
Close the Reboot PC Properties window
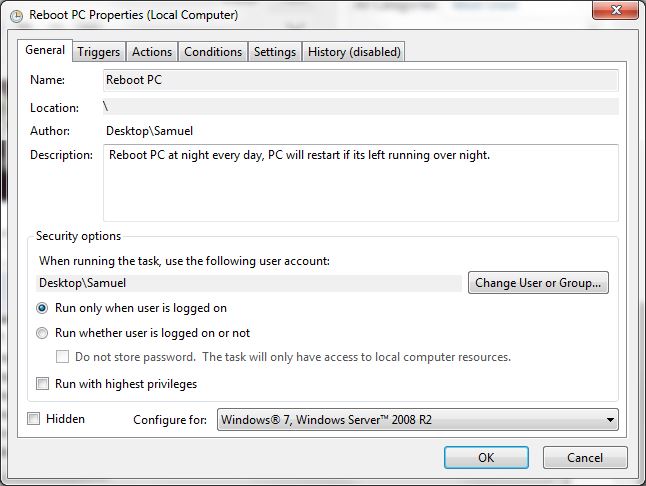(615, 10)
